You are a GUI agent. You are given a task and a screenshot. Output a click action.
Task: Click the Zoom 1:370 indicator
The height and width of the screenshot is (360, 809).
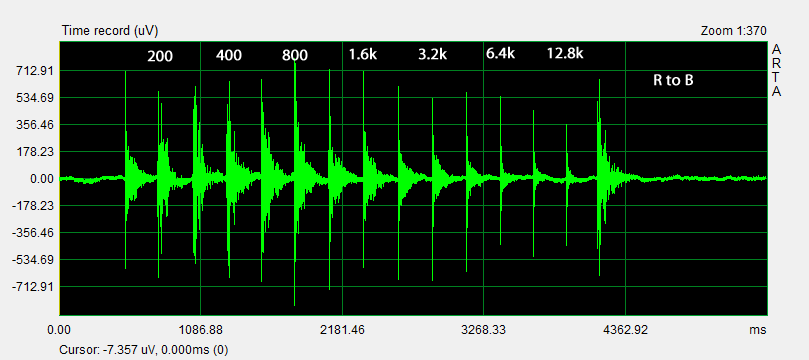(734, 31)
